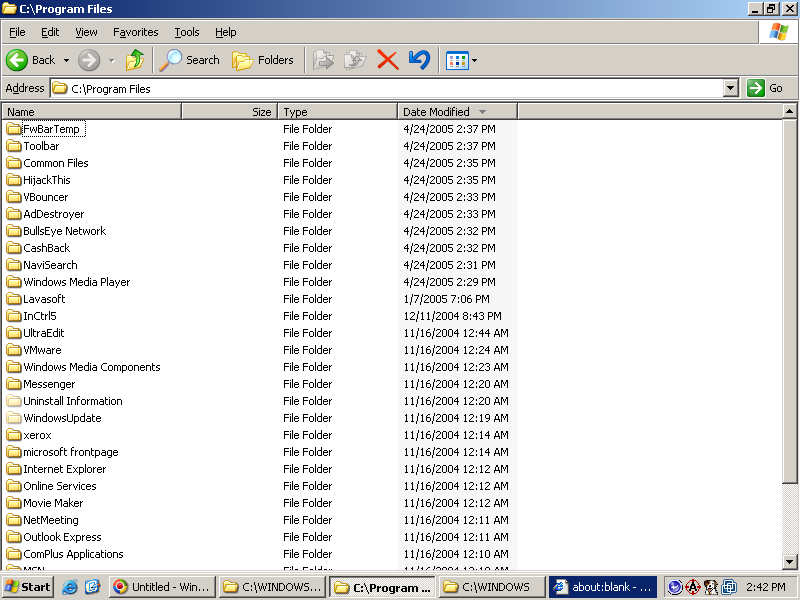Click the dog system tray icon

pyautogui.click(x=710, y=587)
